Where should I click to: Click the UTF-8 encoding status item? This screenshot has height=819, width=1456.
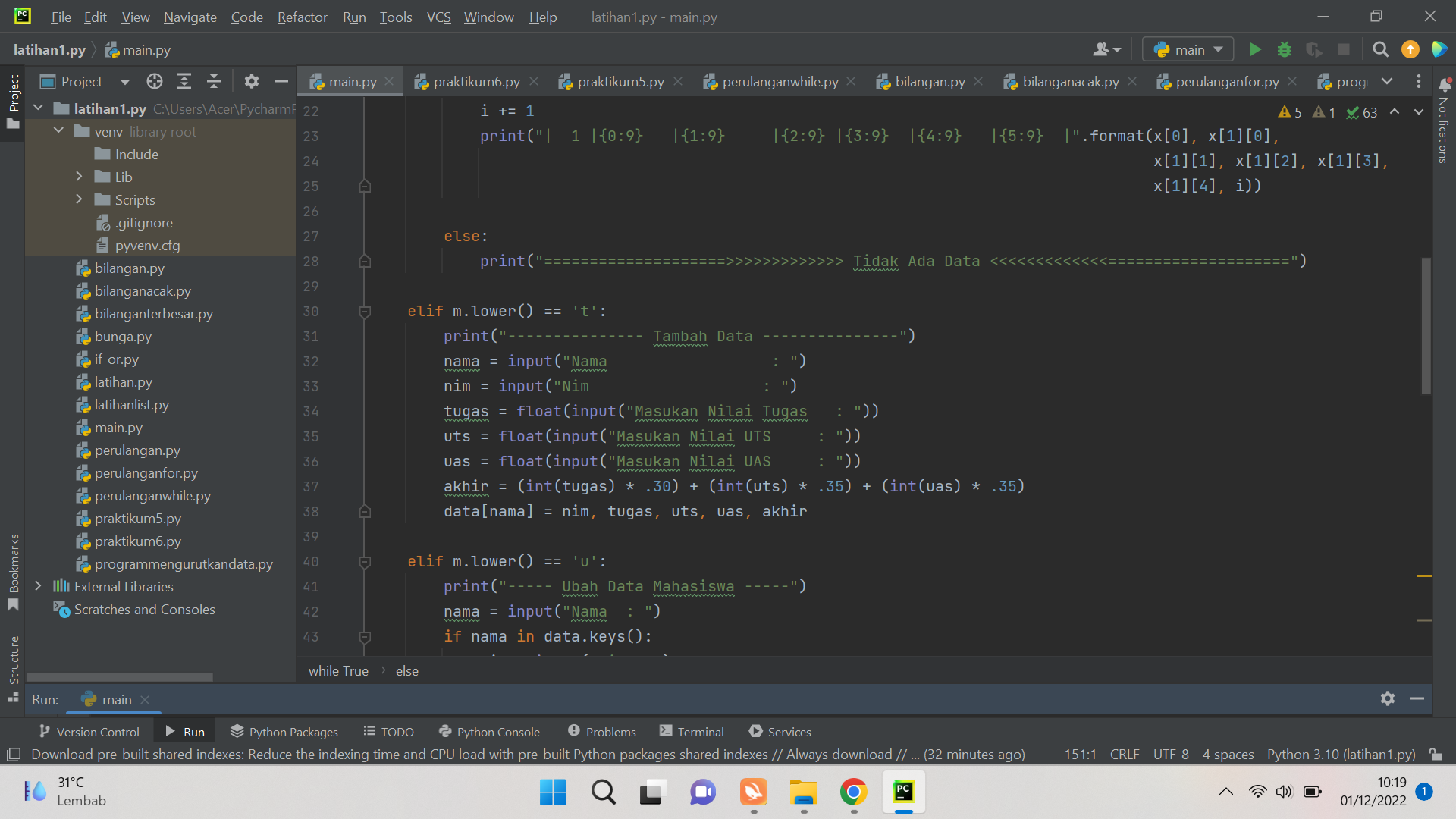1171,755
